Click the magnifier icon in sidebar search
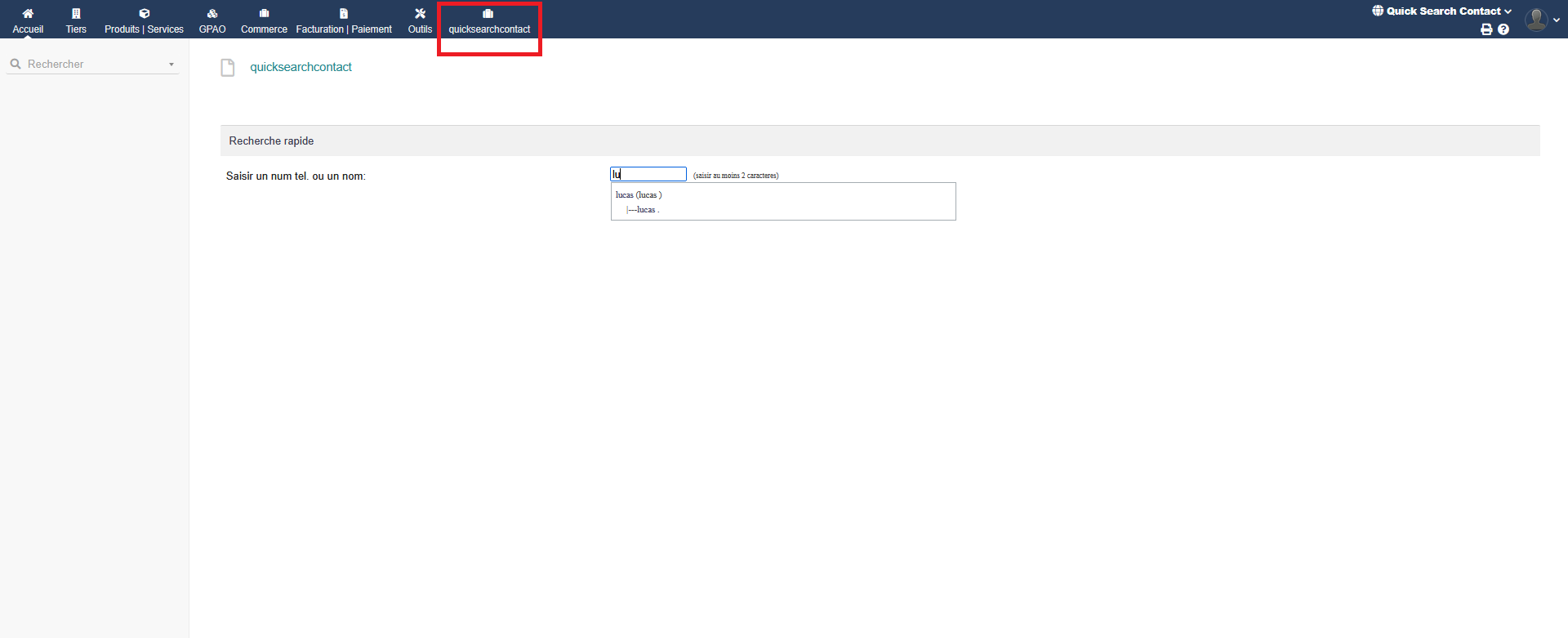Viewport: 1568px width, 638px height. click(16, 64)
